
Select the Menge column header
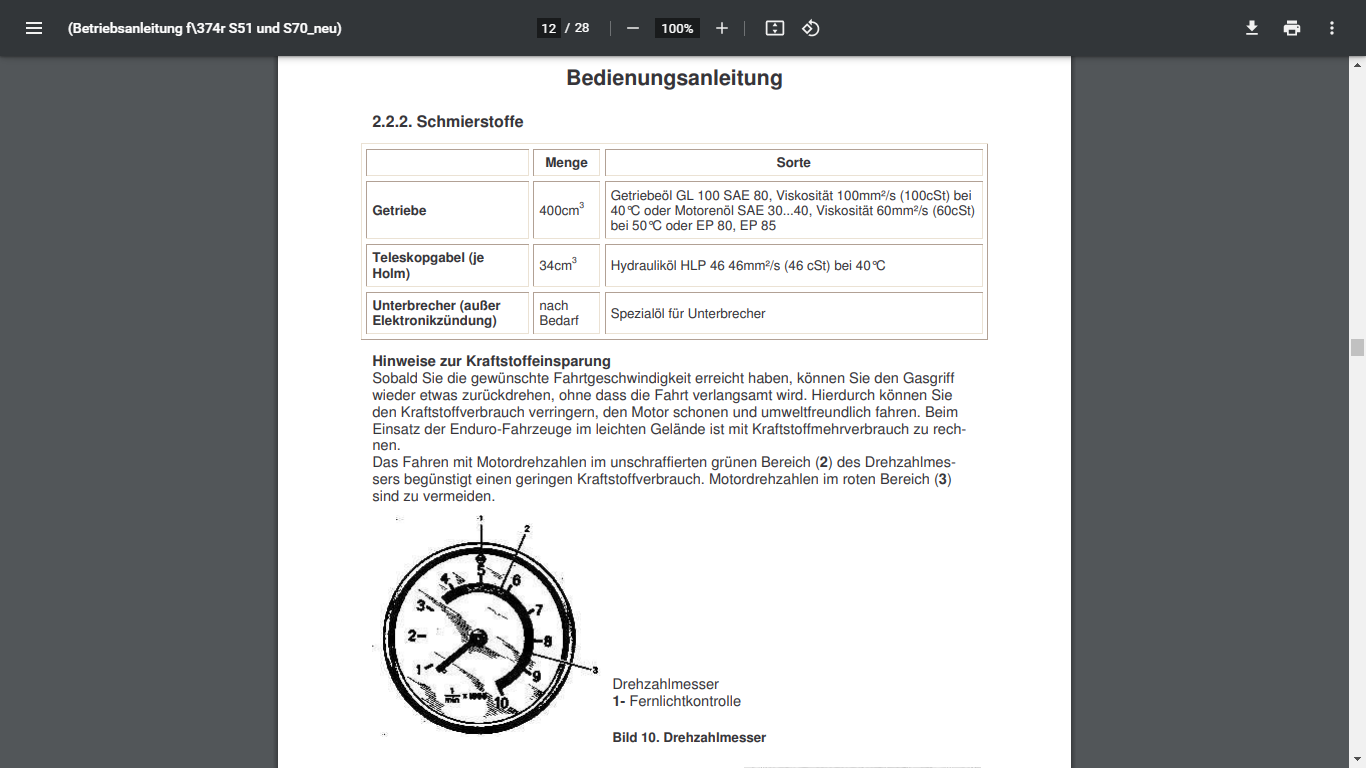click(x=566, y=162)
